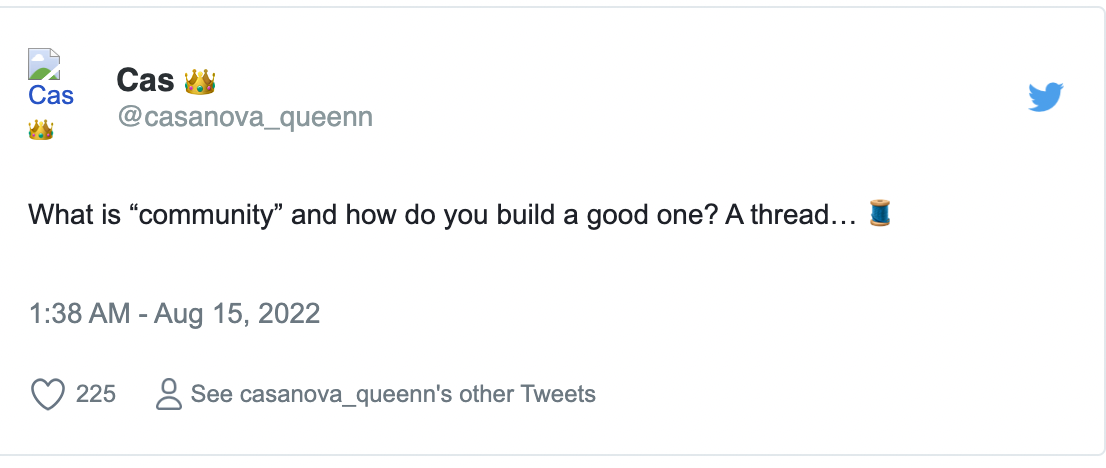Open the @casanova_queenn handle link
Viewport: 1106px width, 468px height.
pos(245,117)
